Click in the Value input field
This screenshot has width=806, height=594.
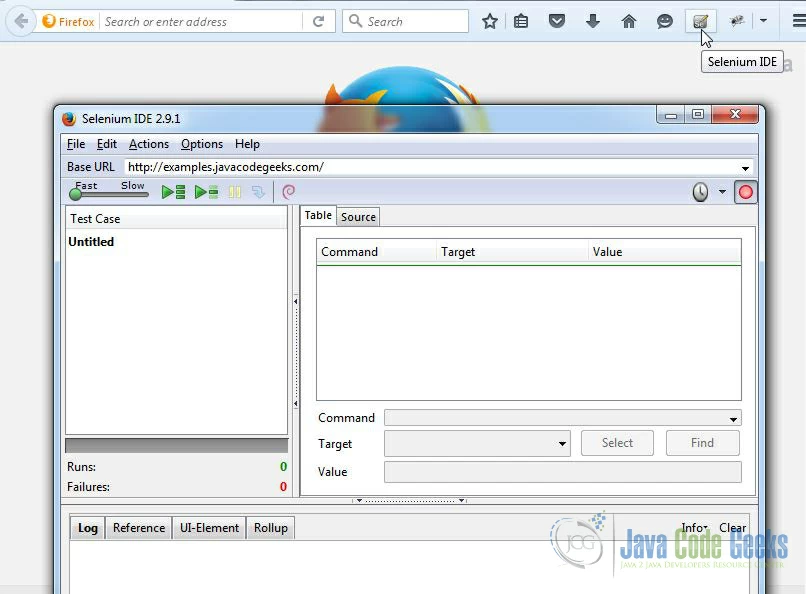click(562, 472)
